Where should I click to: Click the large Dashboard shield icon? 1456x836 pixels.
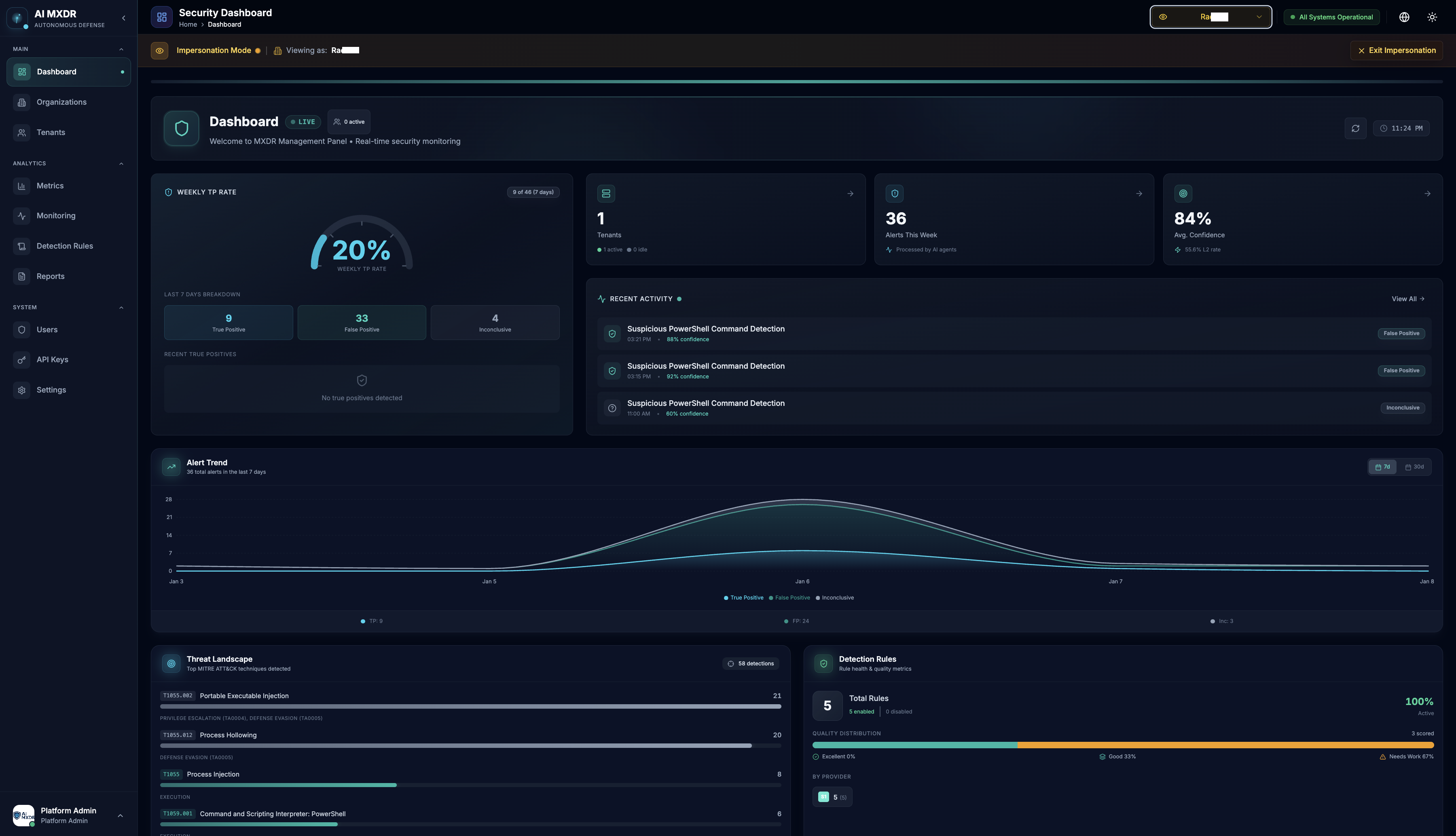point(182,128)
